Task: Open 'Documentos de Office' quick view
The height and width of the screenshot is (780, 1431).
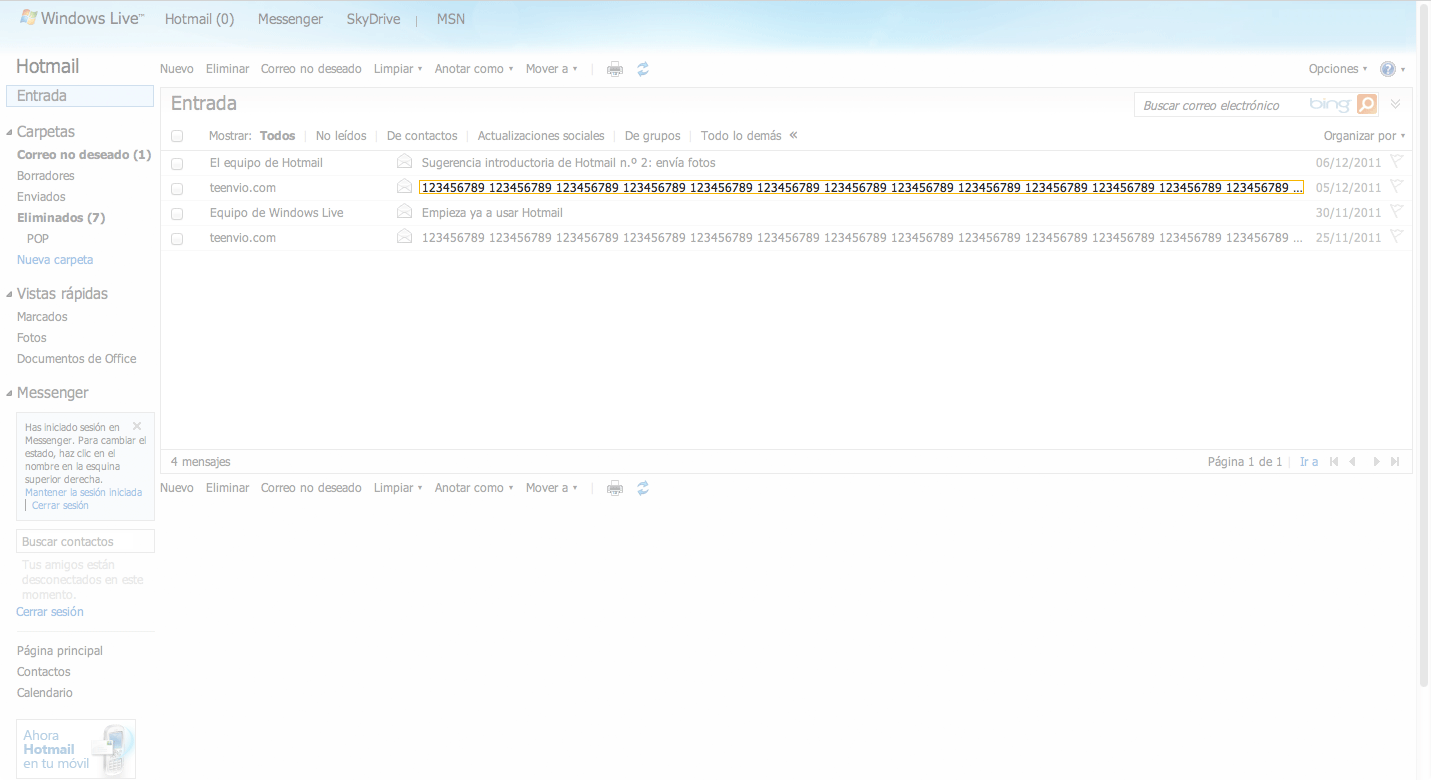Action: pos(77,359)
